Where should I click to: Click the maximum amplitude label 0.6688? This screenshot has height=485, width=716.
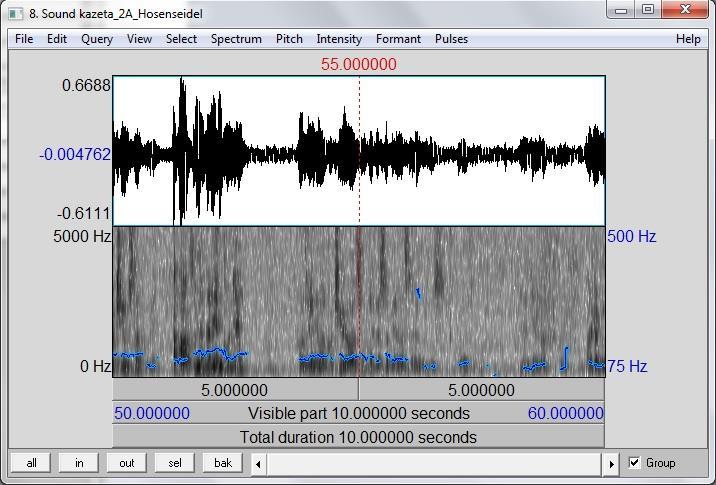(86, 85)
